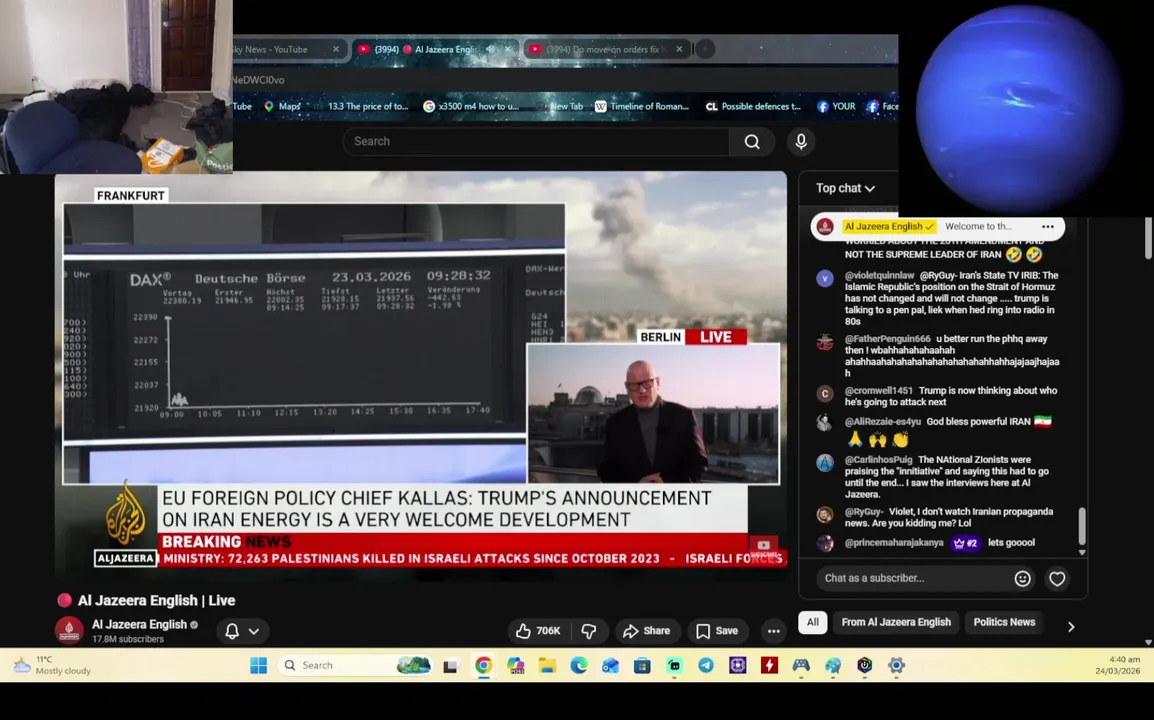Image resolution: width=1154 pixels, height=720 pixels.
Task: Click the YouTube subscribe watermark on the video
Action: (763, 548)
